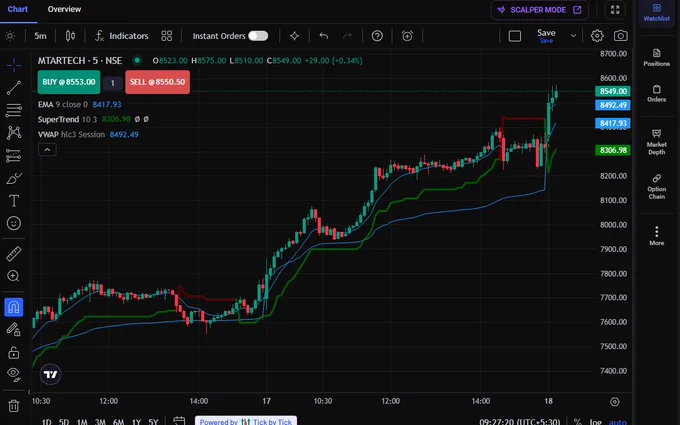
Task: Open indicator templates grid icon
Action: pos(167,36)
